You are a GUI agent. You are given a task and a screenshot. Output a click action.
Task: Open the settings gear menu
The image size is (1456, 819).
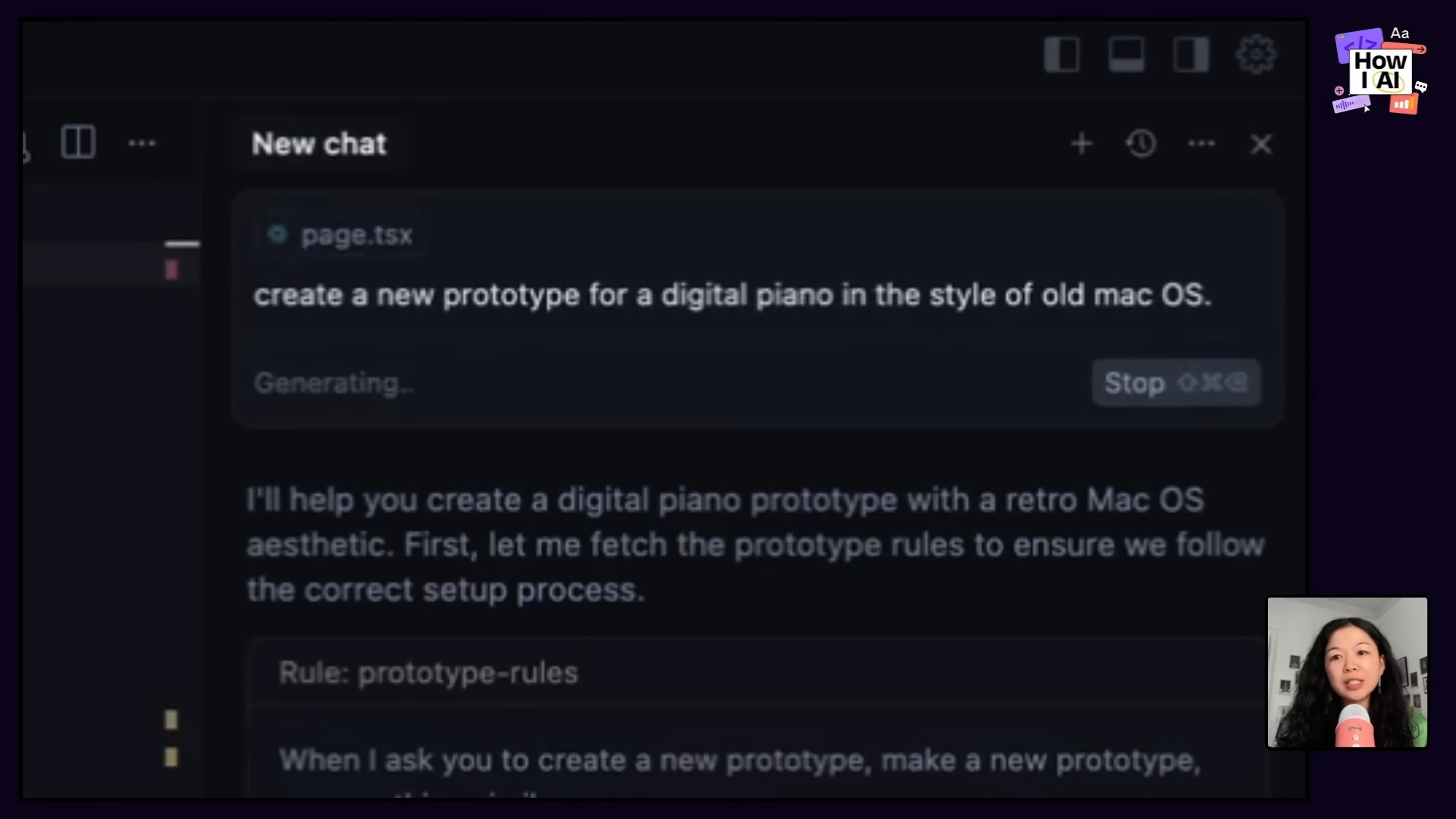pos(1256,54)
